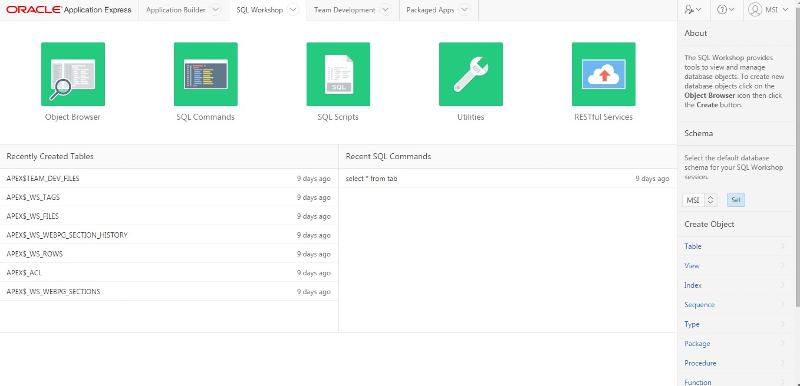
Task: Open the SQL Commands icon
Action: (x=206, y=74)
